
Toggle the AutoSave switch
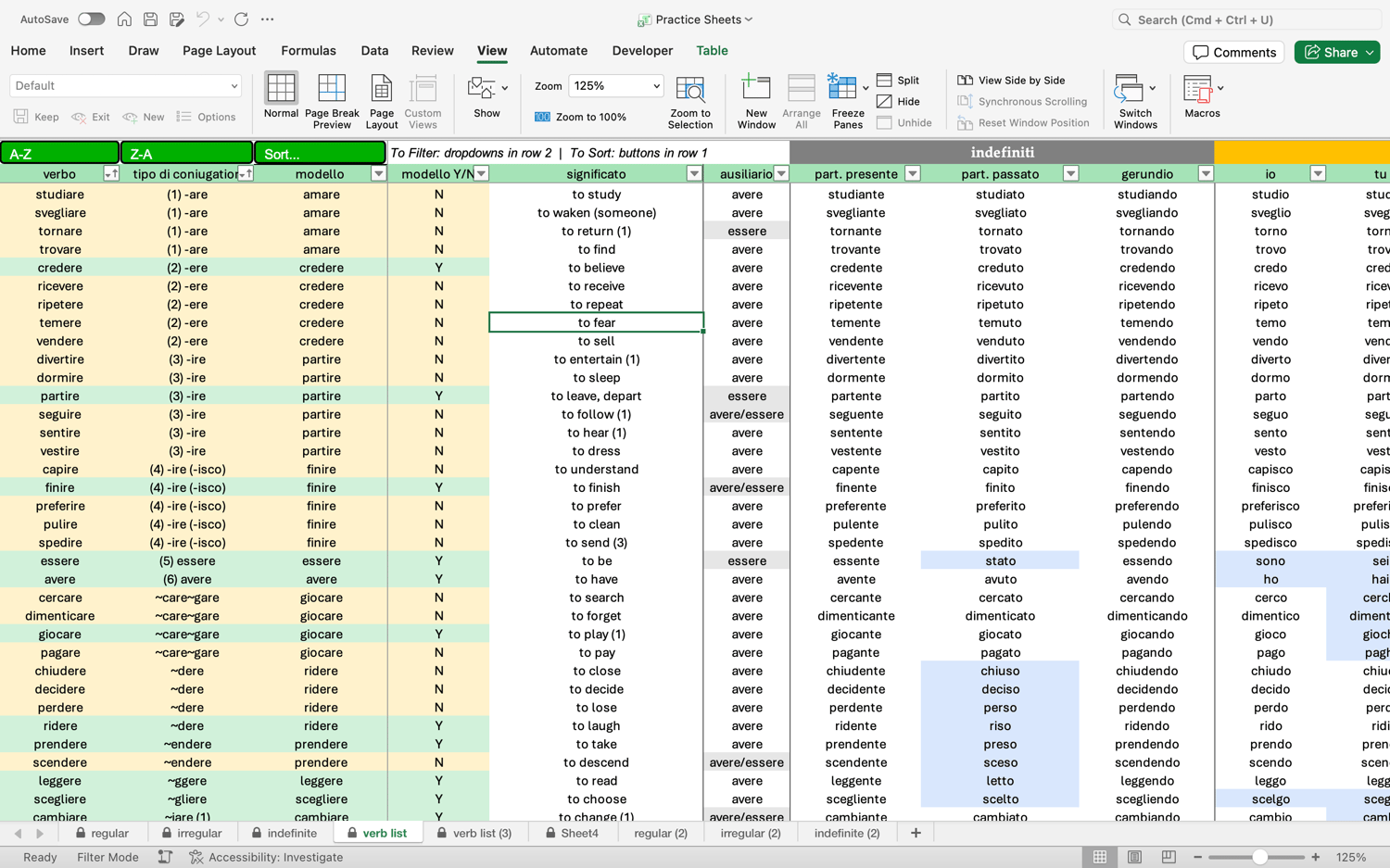[91, 19]
